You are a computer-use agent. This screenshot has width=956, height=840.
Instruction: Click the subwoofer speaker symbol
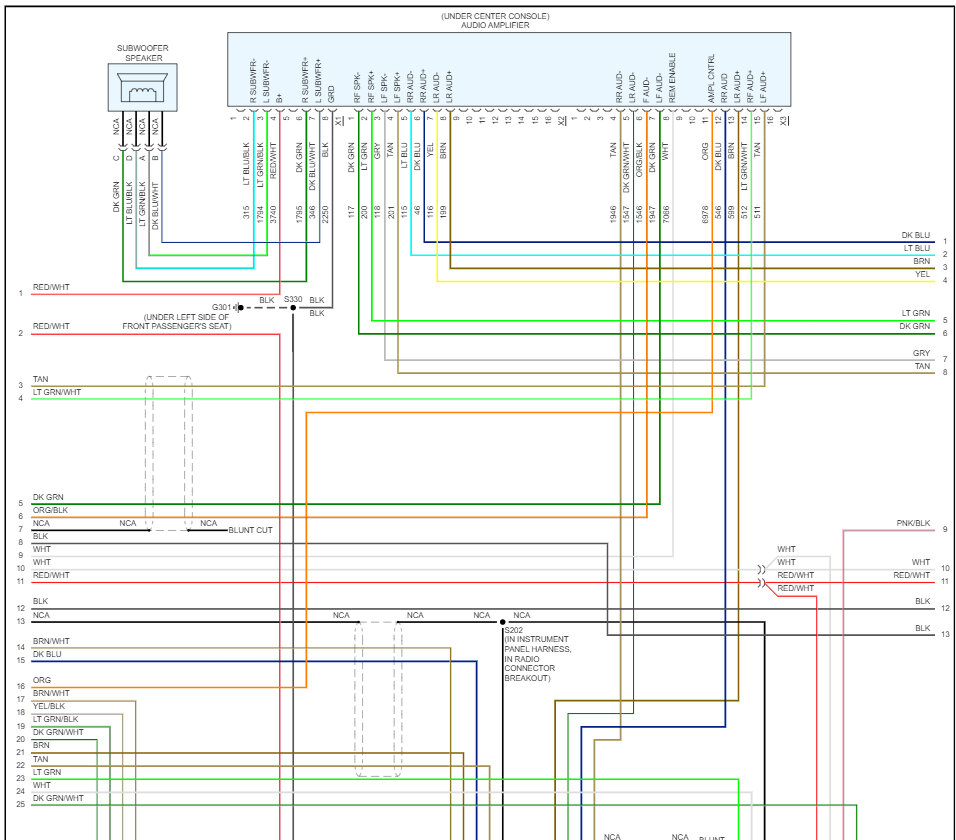(143, 87)
